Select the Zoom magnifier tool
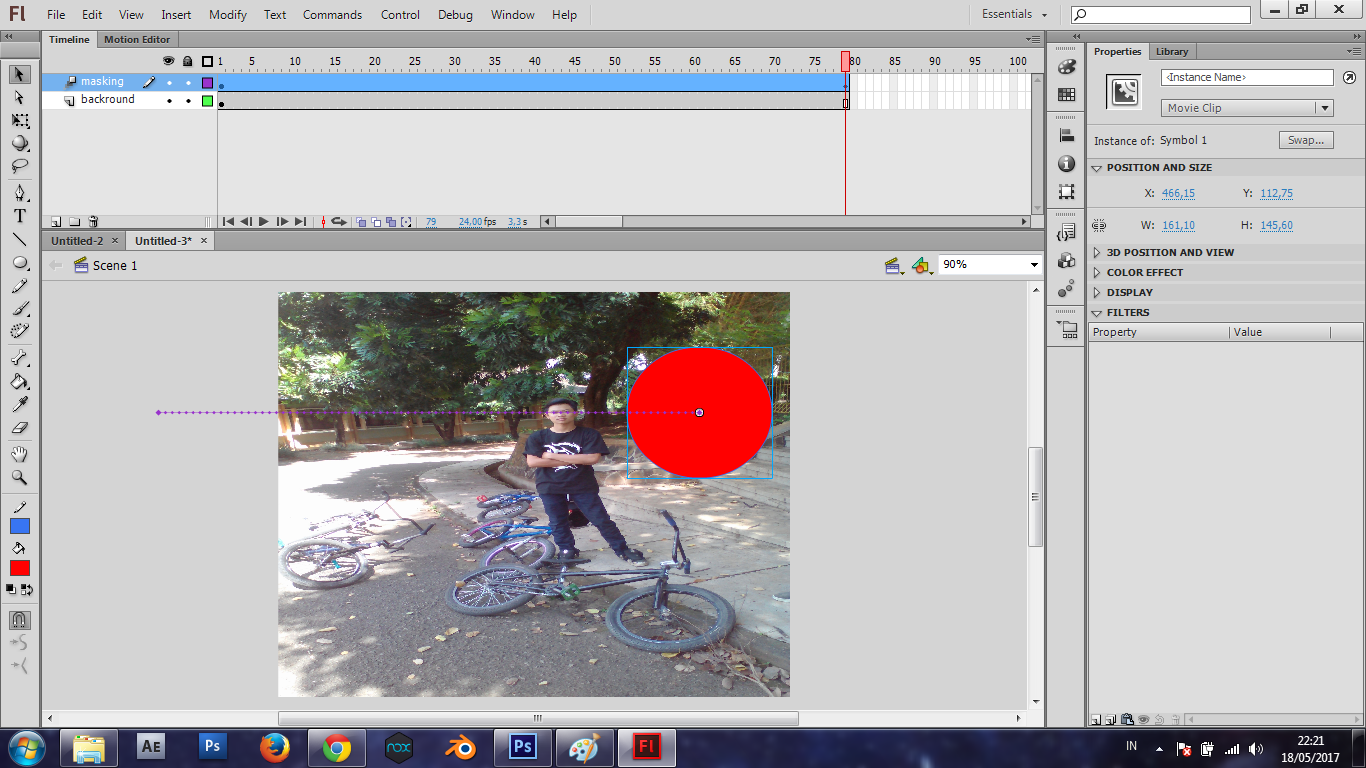Image resolution: width=1366 pixels, height=768 pixels. coord(20,477)
